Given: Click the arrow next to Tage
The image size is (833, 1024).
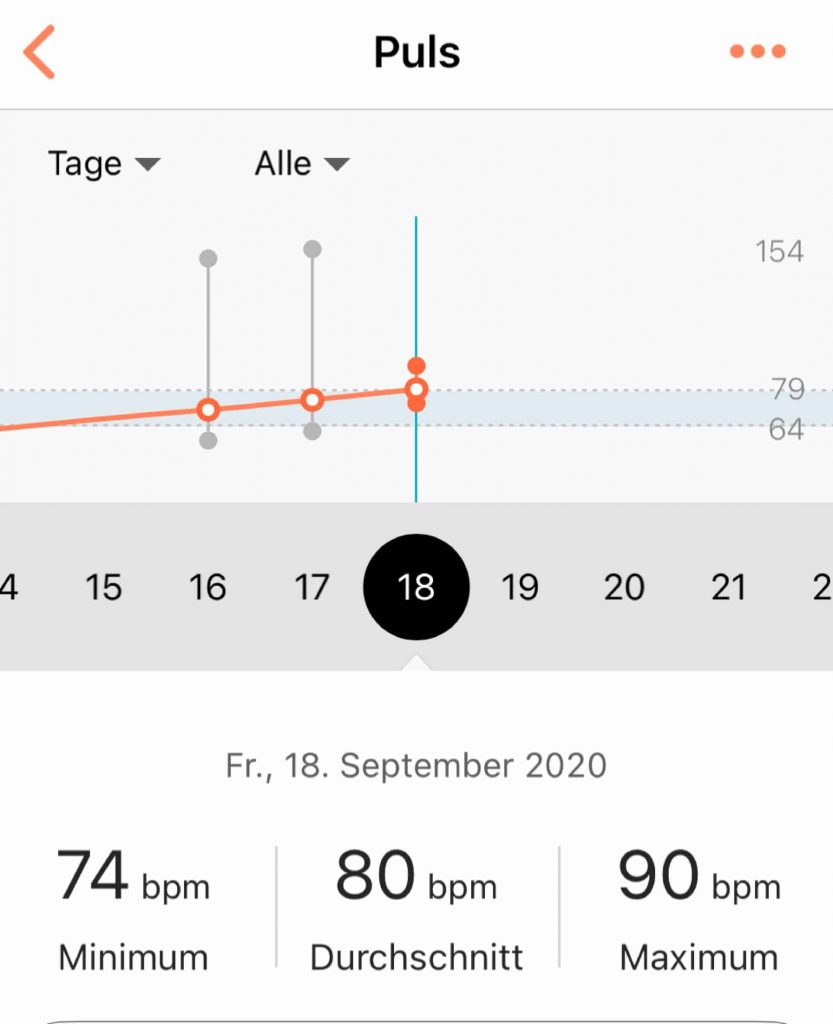Looking at the screenshot, I should pos(148,164).
